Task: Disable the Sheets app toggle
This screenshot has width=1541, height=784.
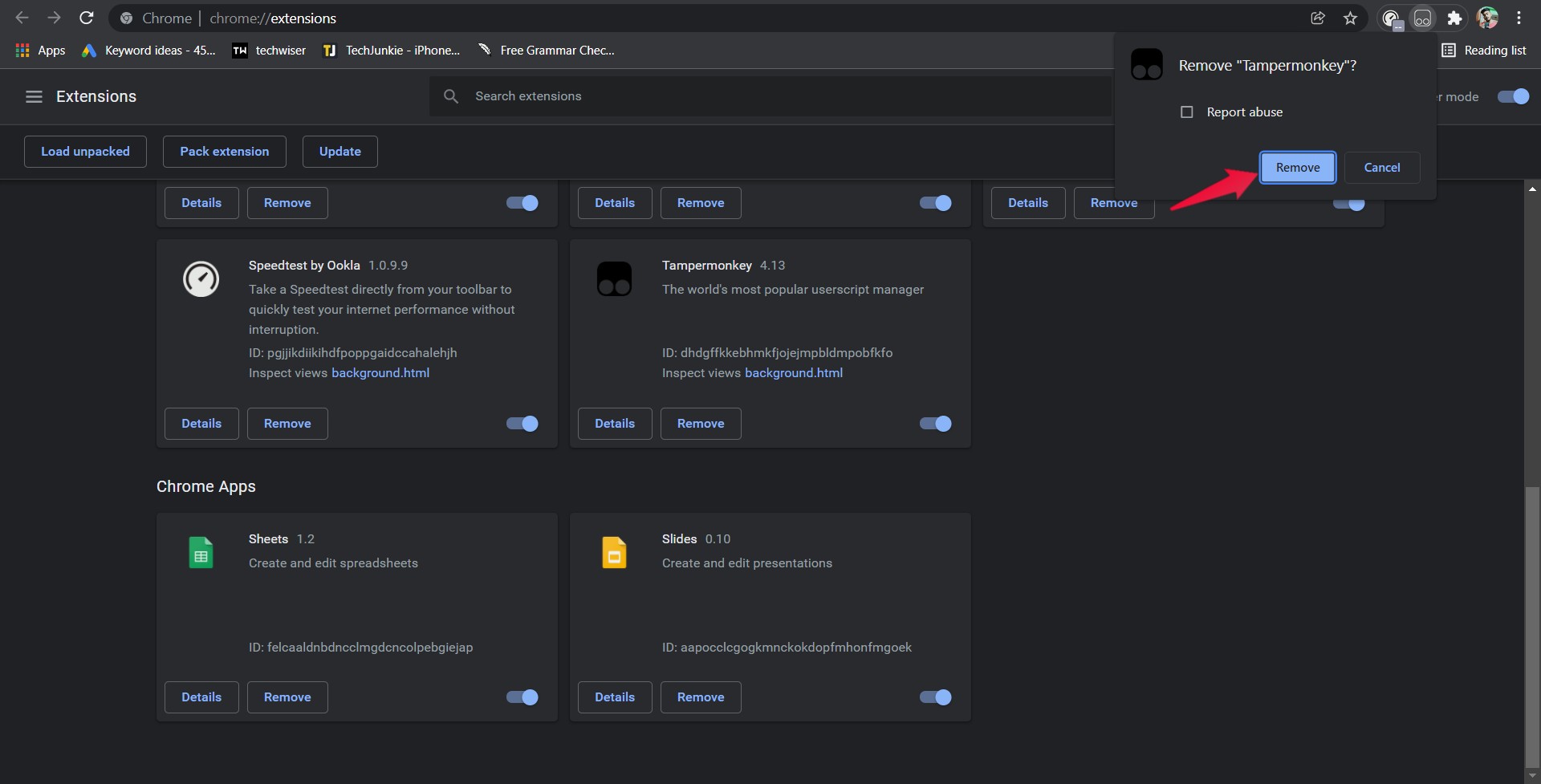Action: coord(522,697)
